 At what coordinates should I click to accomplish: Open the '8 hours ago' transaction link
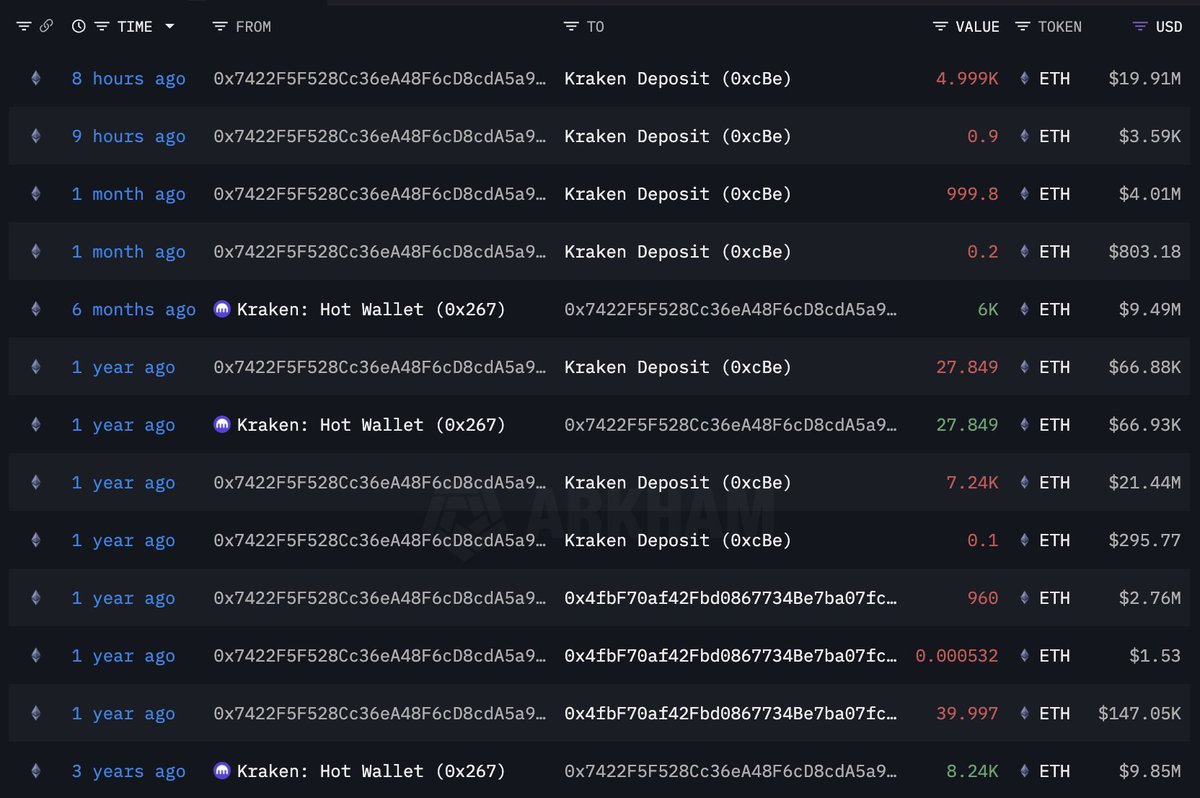(128, 78)
